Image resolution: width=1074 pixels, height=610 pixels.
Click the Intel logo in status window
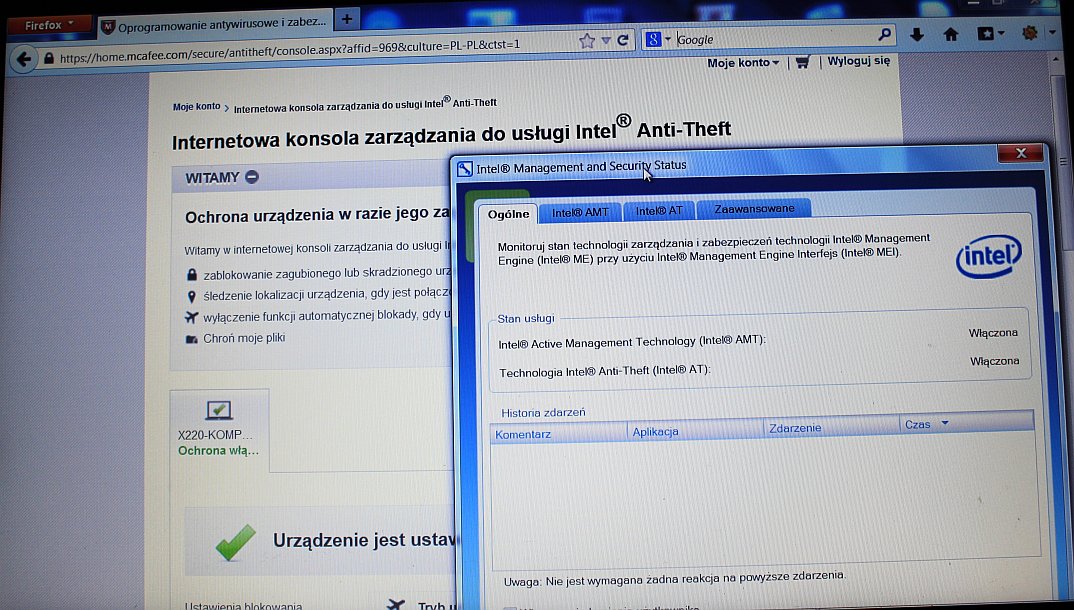(988, 257)
